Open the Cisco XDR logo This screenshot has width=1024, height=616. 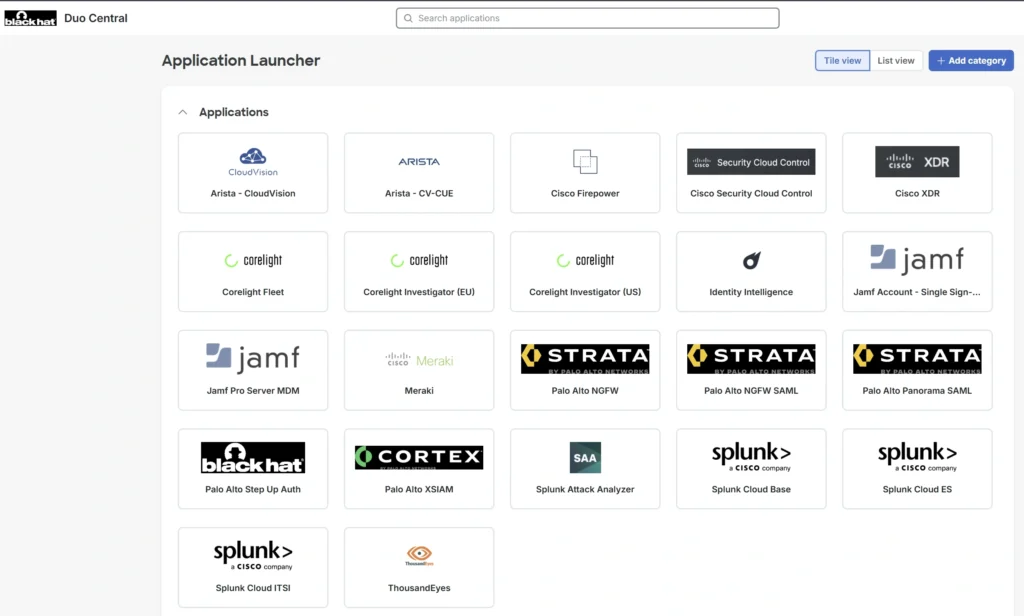tap(917, 161)
